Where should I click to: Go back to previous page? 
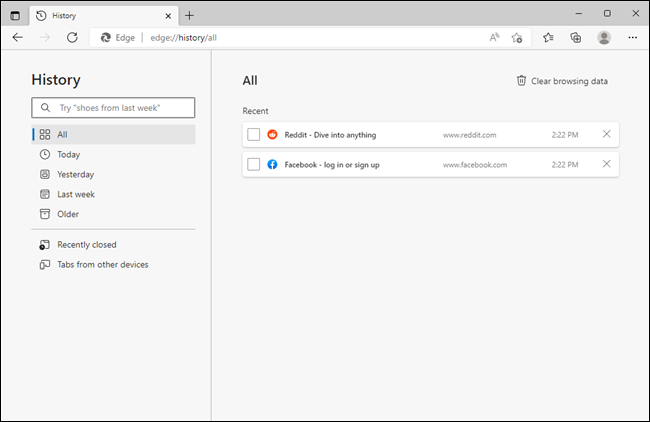pos(17,38)
